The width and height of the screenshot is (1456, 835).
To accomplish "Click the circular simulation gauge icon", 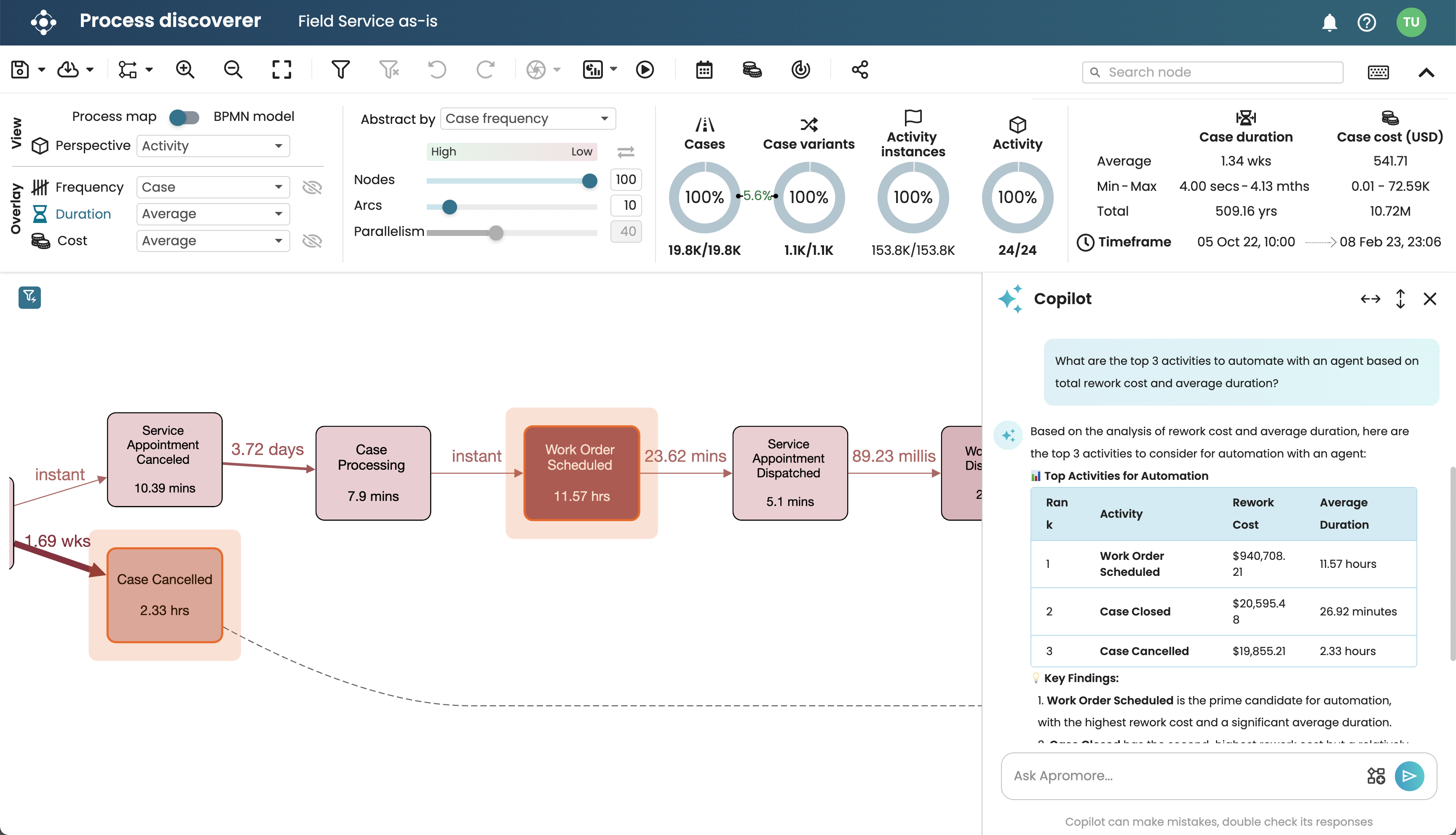I will pos(800,70).
